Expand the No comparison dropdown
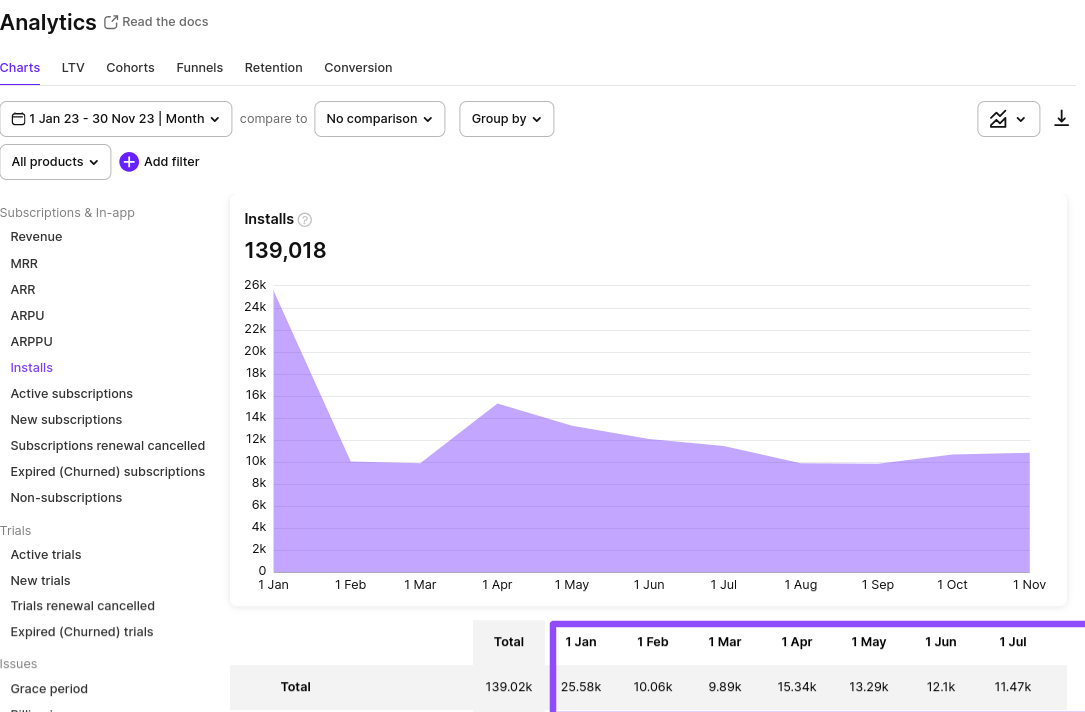1085x712 pixels. click(x=380, y=119)
